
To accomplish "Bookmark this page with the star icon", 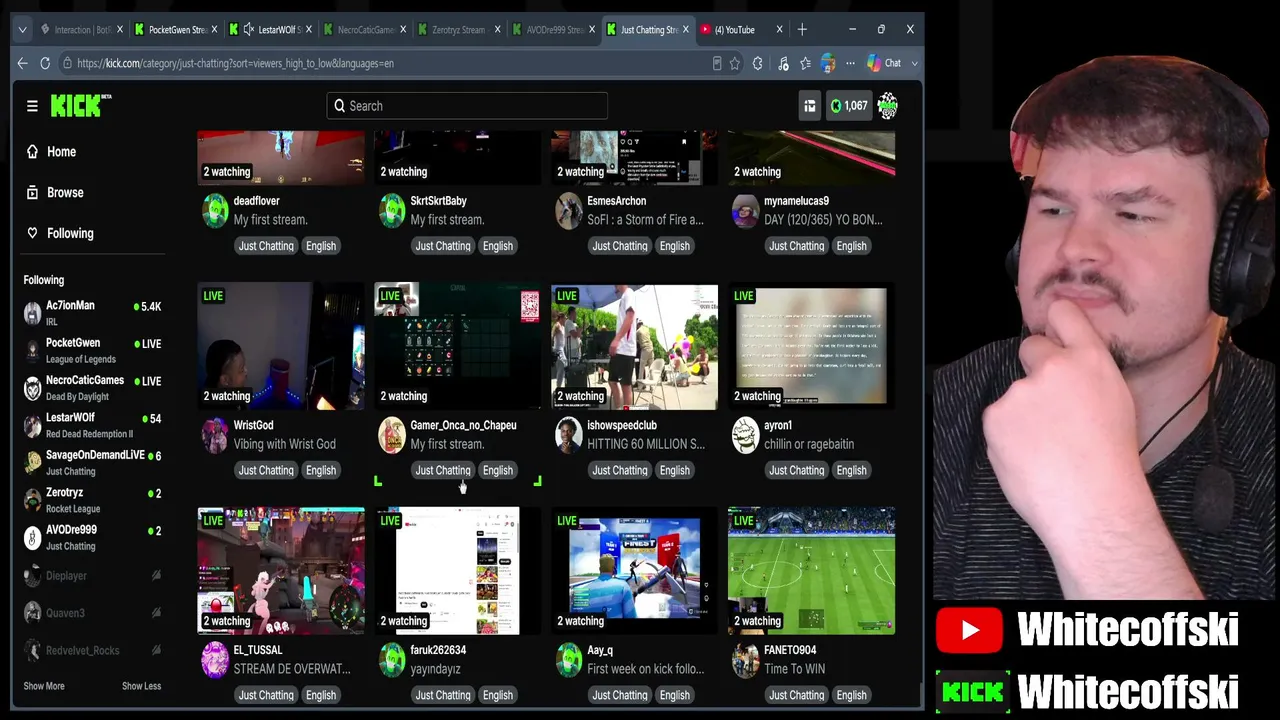I will (735, 63).
